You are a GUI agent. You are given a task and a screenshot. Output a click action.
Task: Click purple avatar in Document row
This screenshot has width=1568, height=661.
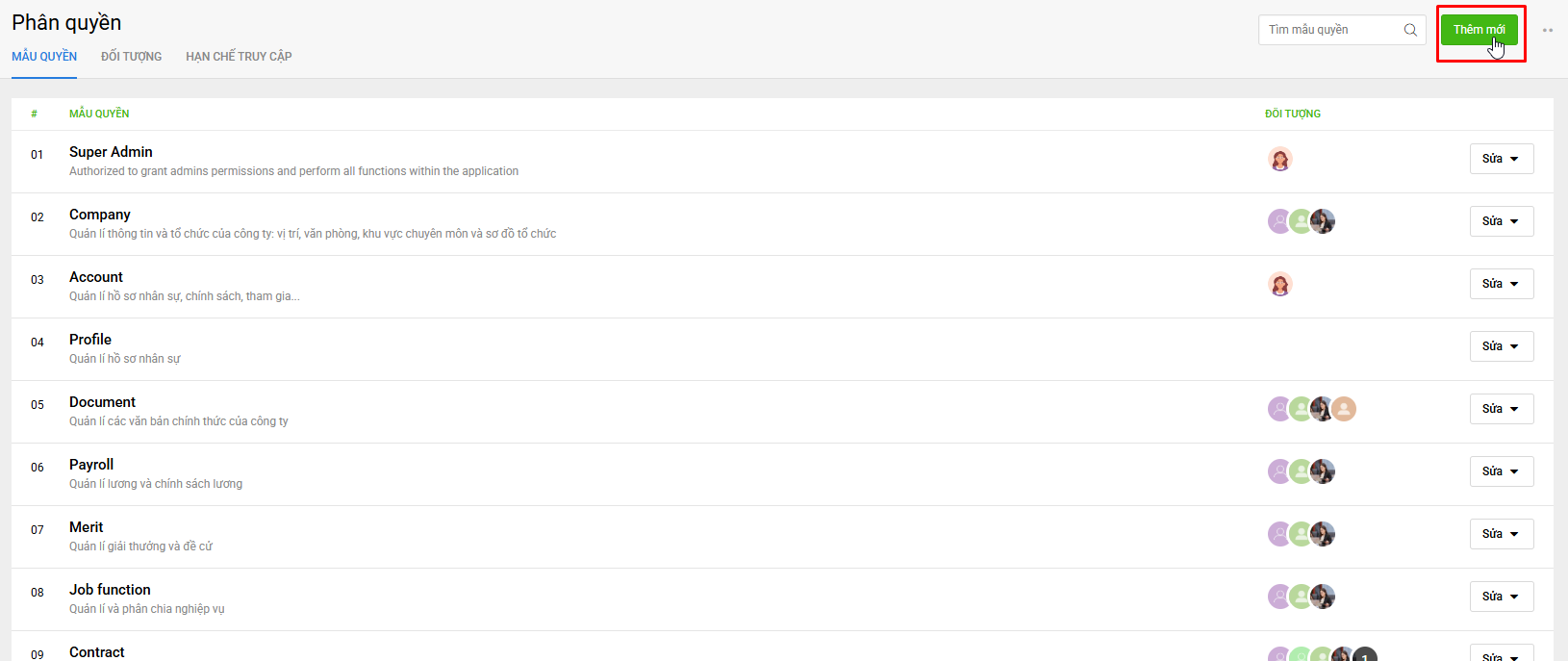pyautogui.click(x=1277, y=409)
